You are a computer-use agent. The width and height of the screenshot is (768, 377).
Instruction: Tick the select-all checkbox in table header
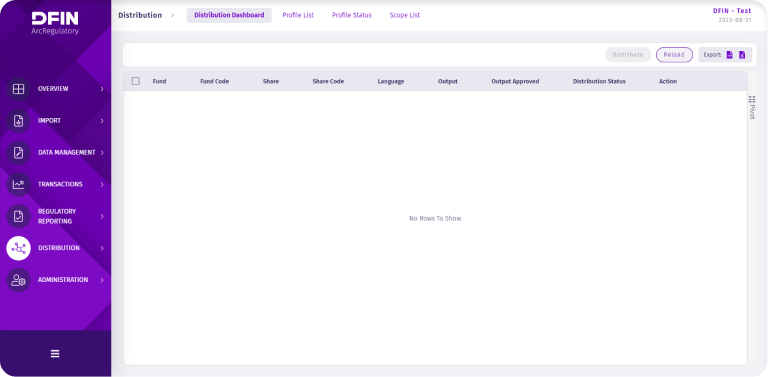tap(136, 81)
